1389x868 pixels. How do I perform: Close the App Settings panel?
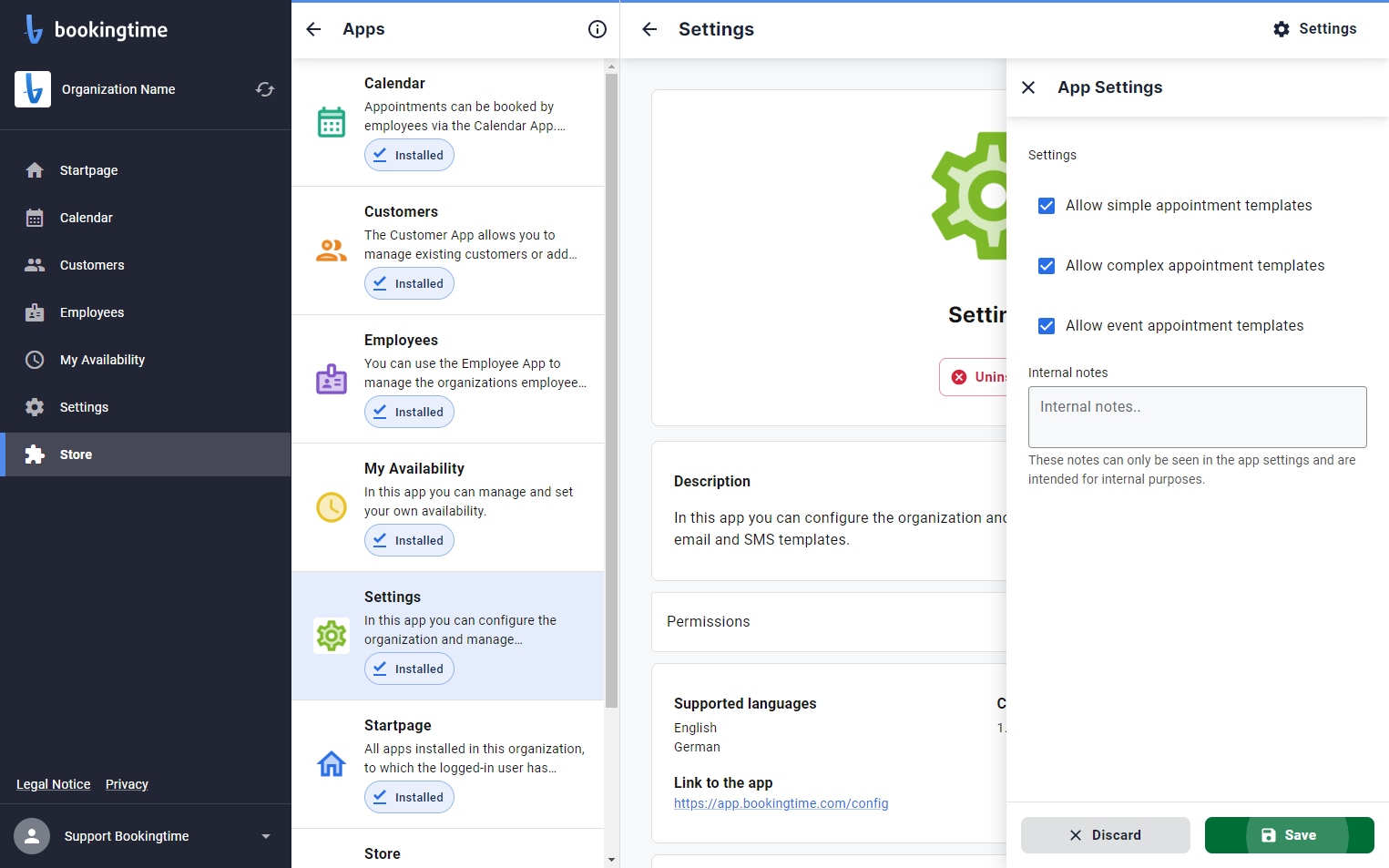[x=1028, y=87]
